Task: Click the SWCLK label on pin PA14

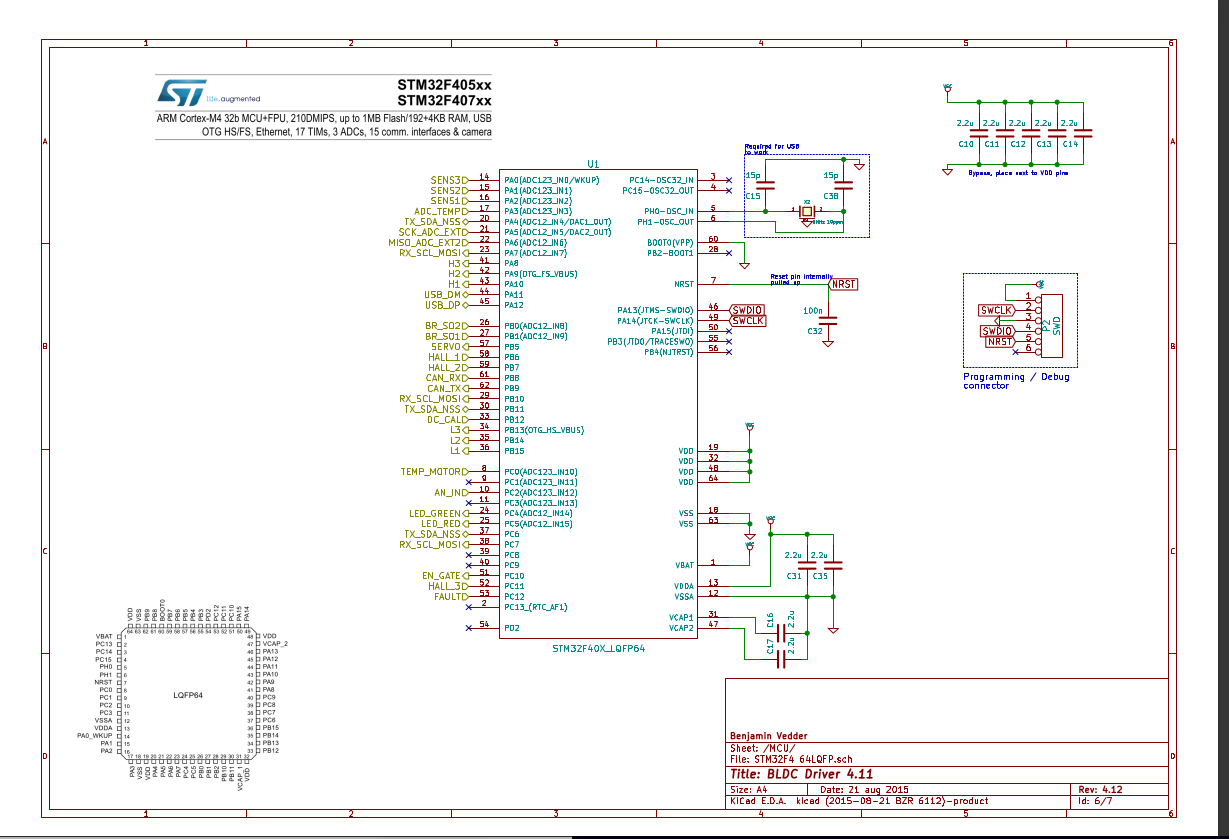Action: (748, 320)
